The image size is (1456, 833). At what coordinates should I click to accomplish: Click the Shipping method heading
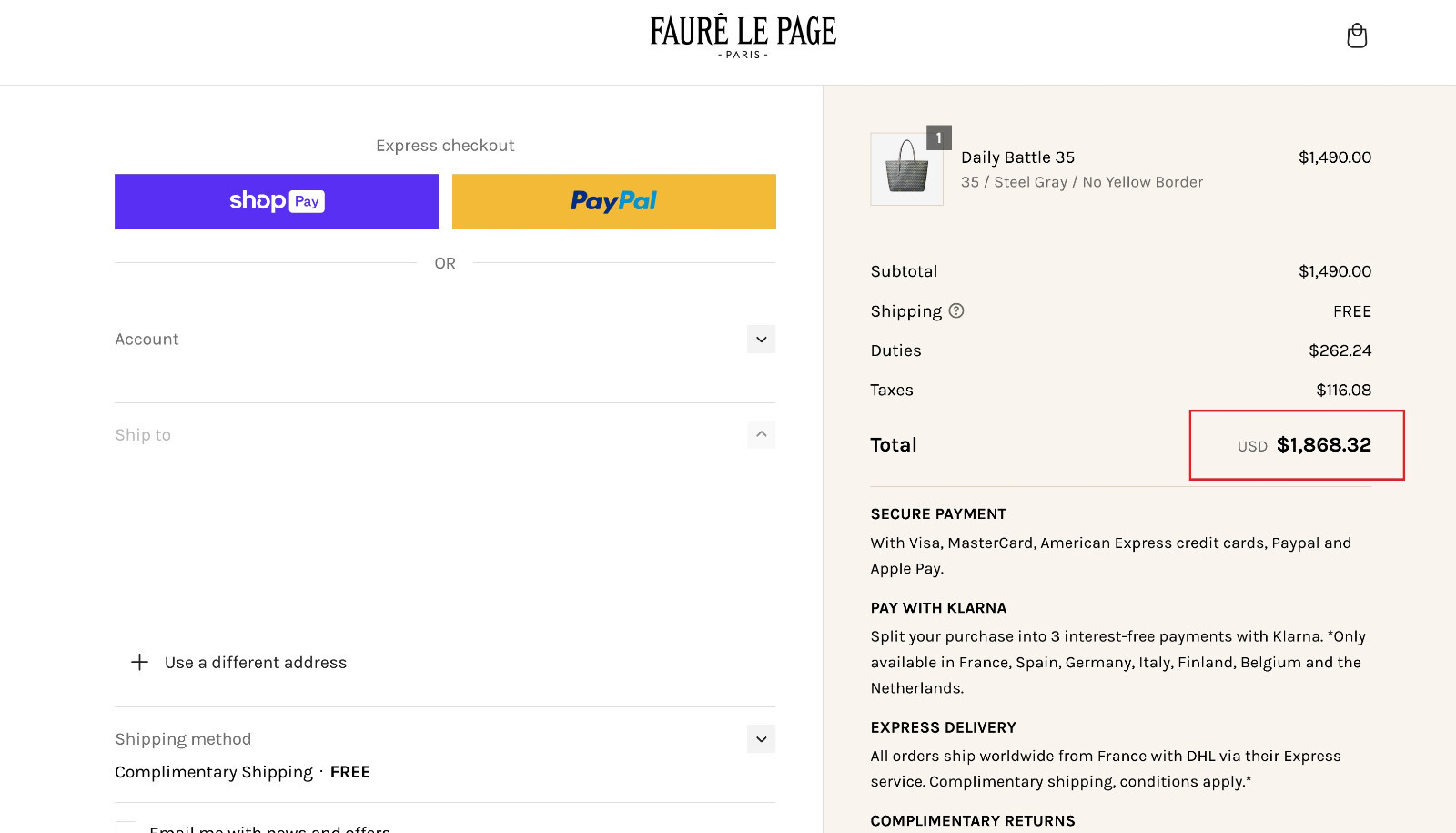tap(183, 739)
